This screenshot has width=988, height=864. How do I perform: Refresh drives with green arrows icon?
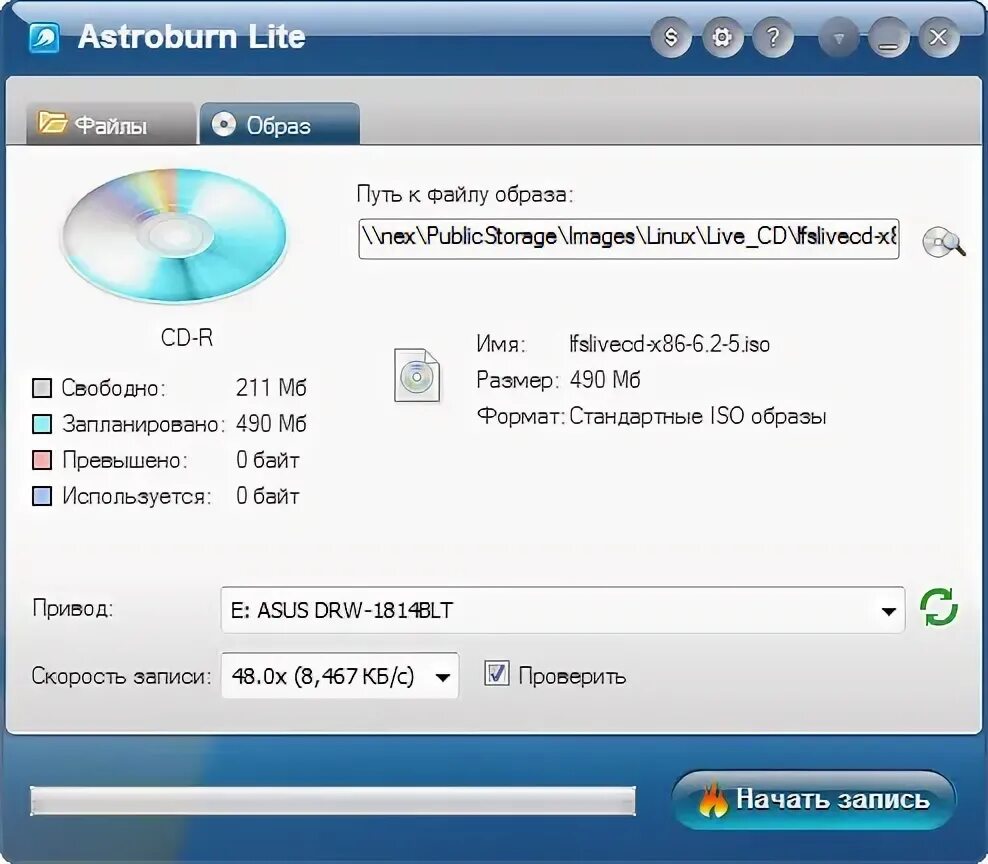point(939,608)
